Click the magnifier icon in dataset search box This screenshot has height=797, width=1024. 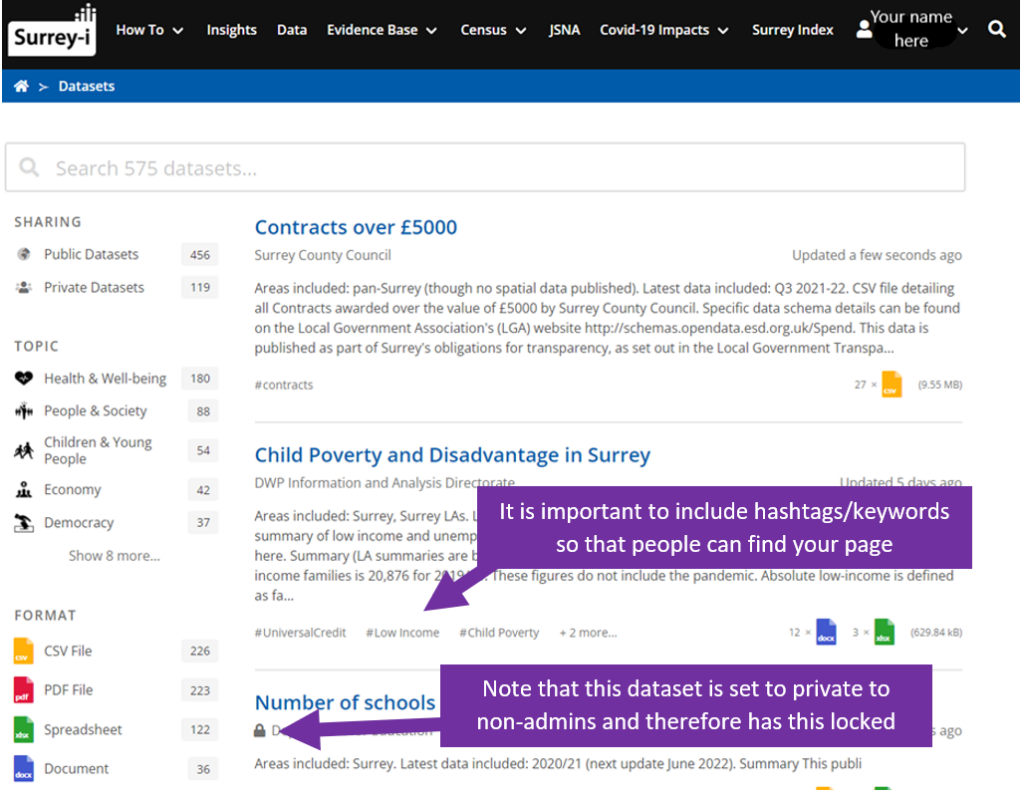(x=29, y=167)
